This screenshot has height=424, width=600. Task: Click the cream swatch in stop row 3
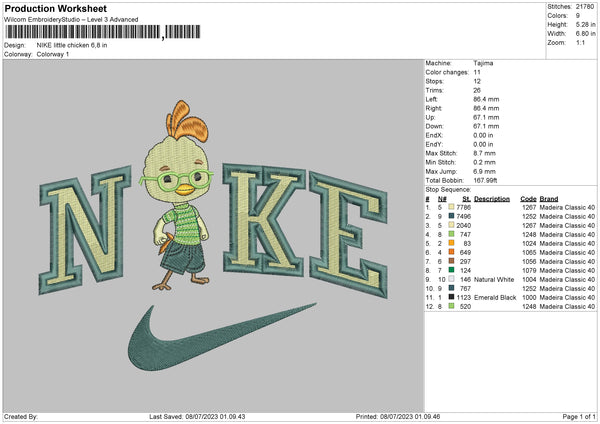coord(451,225)
